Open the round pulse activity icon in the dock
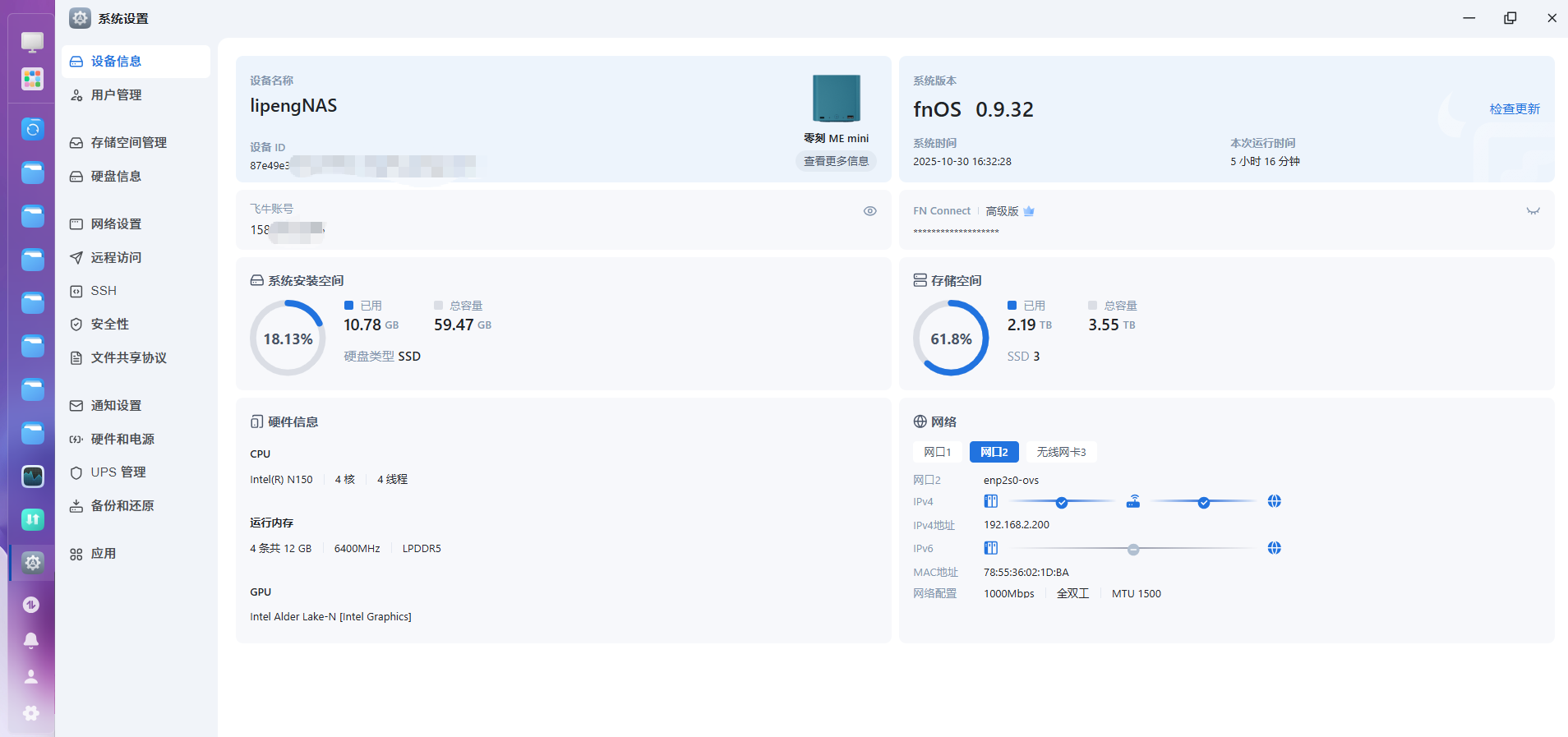 coord(31,605)
